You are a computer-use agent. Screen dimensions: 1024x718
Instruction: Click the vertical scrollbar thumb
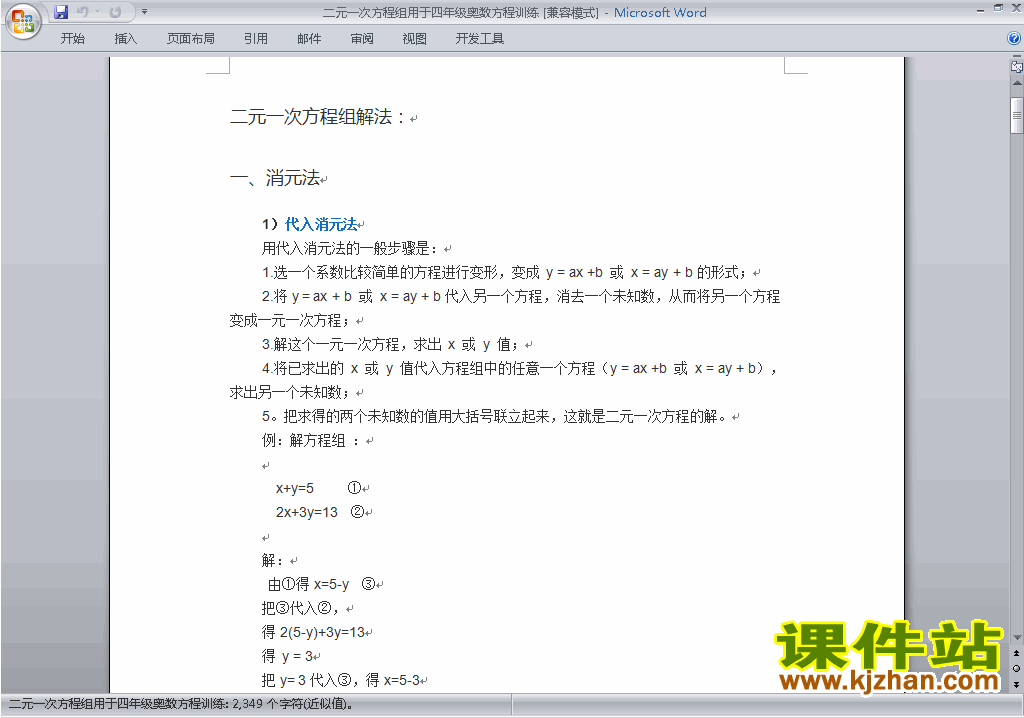coord(1017,116)
